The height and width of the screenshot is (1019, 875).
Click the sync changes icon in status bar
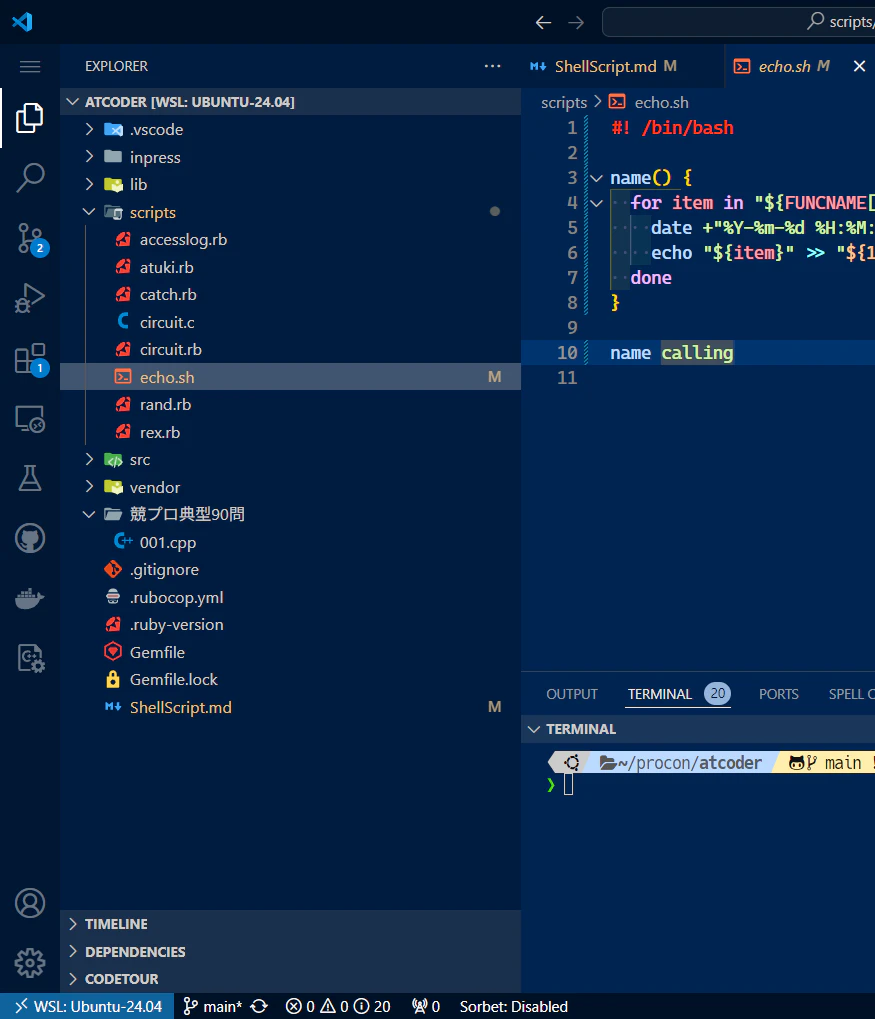(259, 1007)
